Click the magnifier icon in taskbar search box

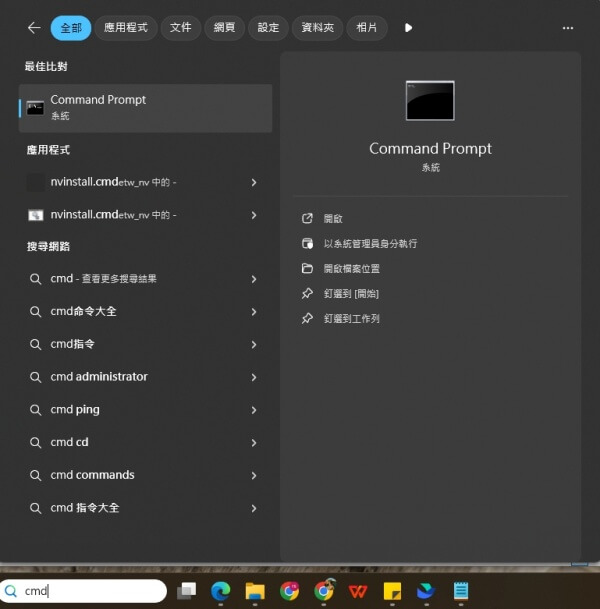11,591
